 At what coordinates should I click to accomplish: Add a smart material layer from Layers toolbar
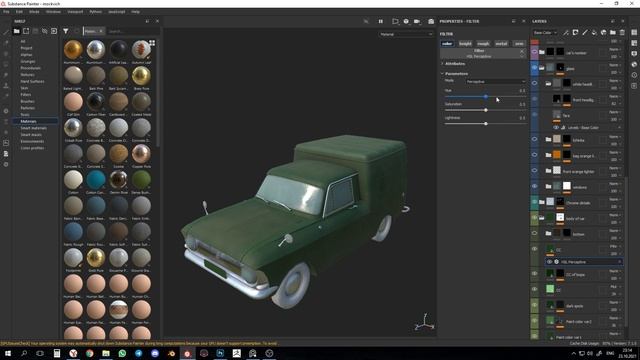tap(603, 32)
